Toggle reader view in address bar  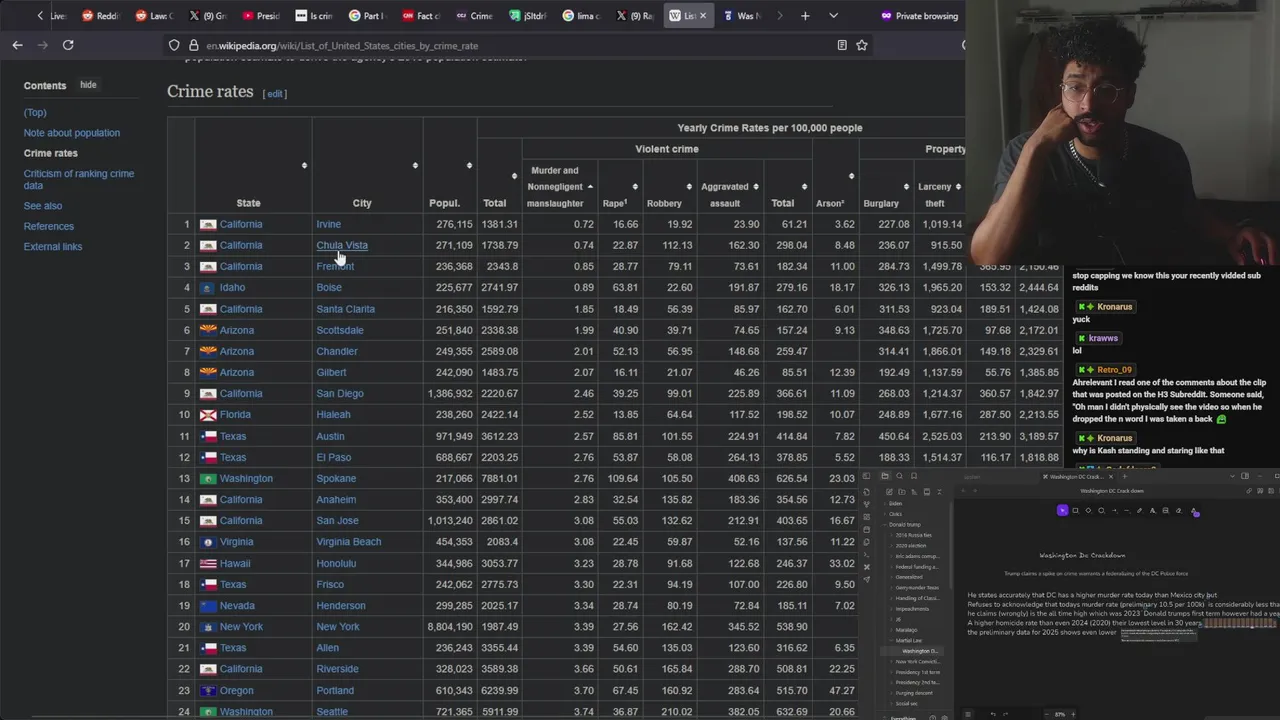click(x=841, y=45)
